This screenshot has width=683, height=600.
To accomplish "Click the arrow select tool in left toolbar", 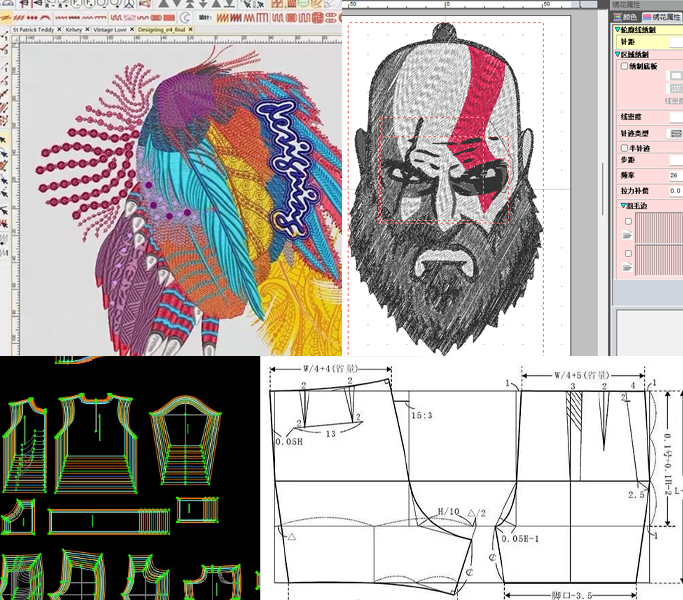I will [x=4, y=140].
